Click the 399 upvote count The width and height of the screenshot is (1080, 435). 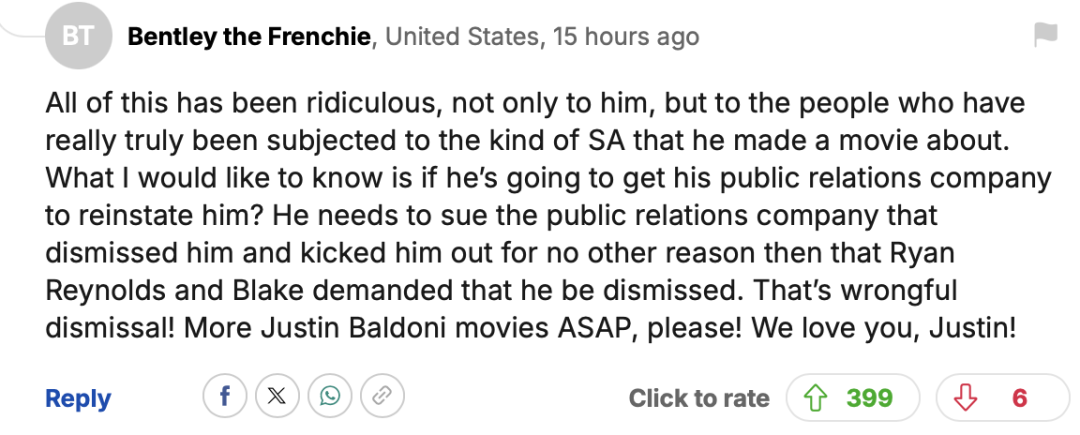869,398
